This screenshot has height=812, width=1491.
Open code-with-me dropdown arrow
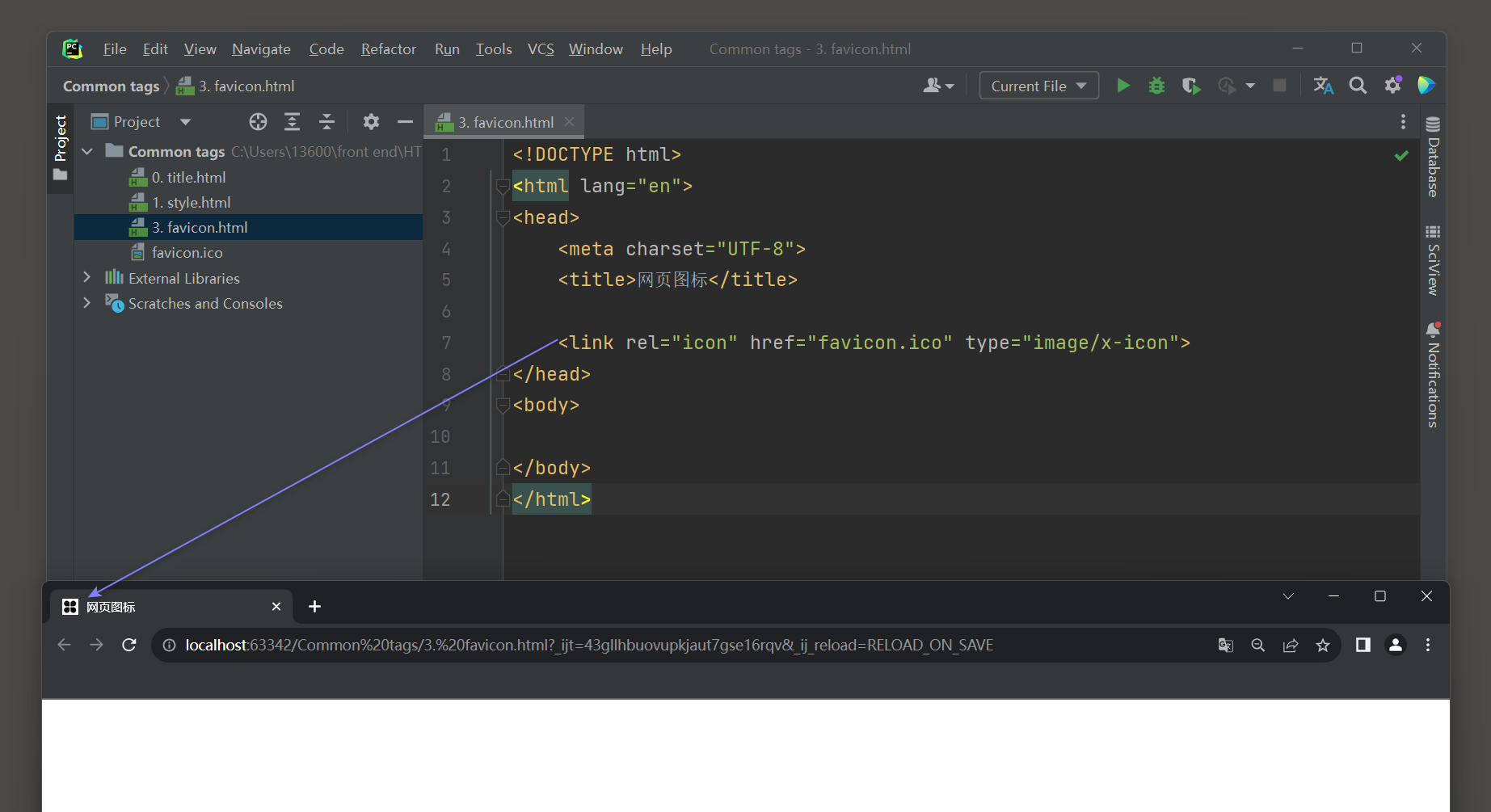pos(950,86)
